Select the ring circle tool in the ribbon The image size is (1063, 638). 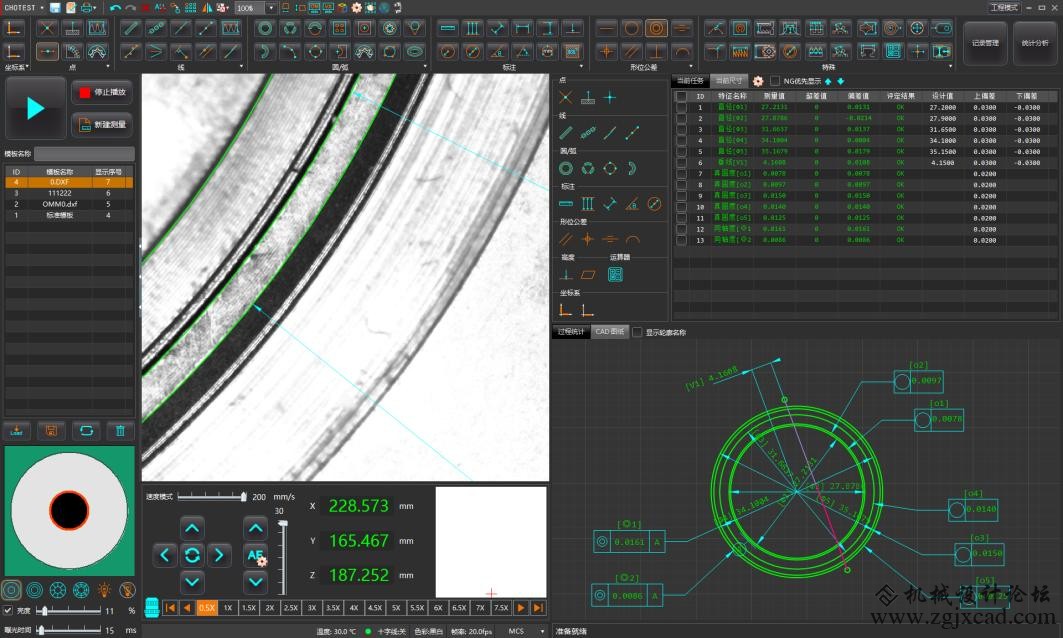265,28
